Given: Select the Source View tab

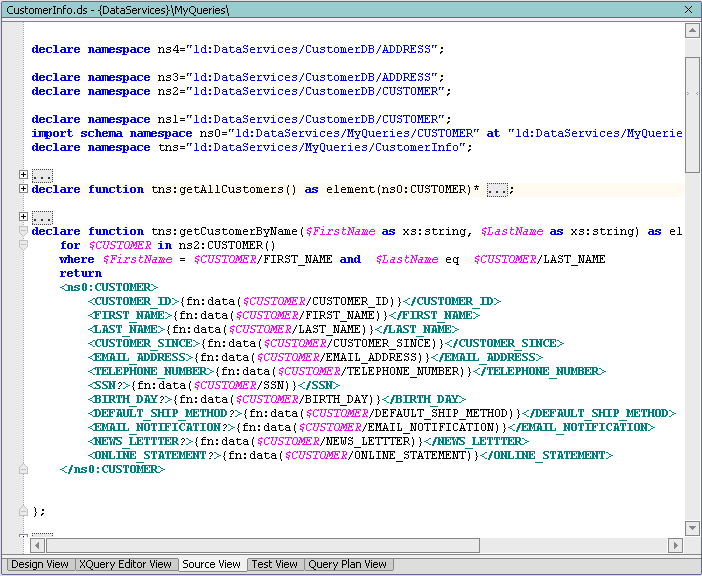Looking at the screenshot, I should pyautogui.click(x=211, y=564).
